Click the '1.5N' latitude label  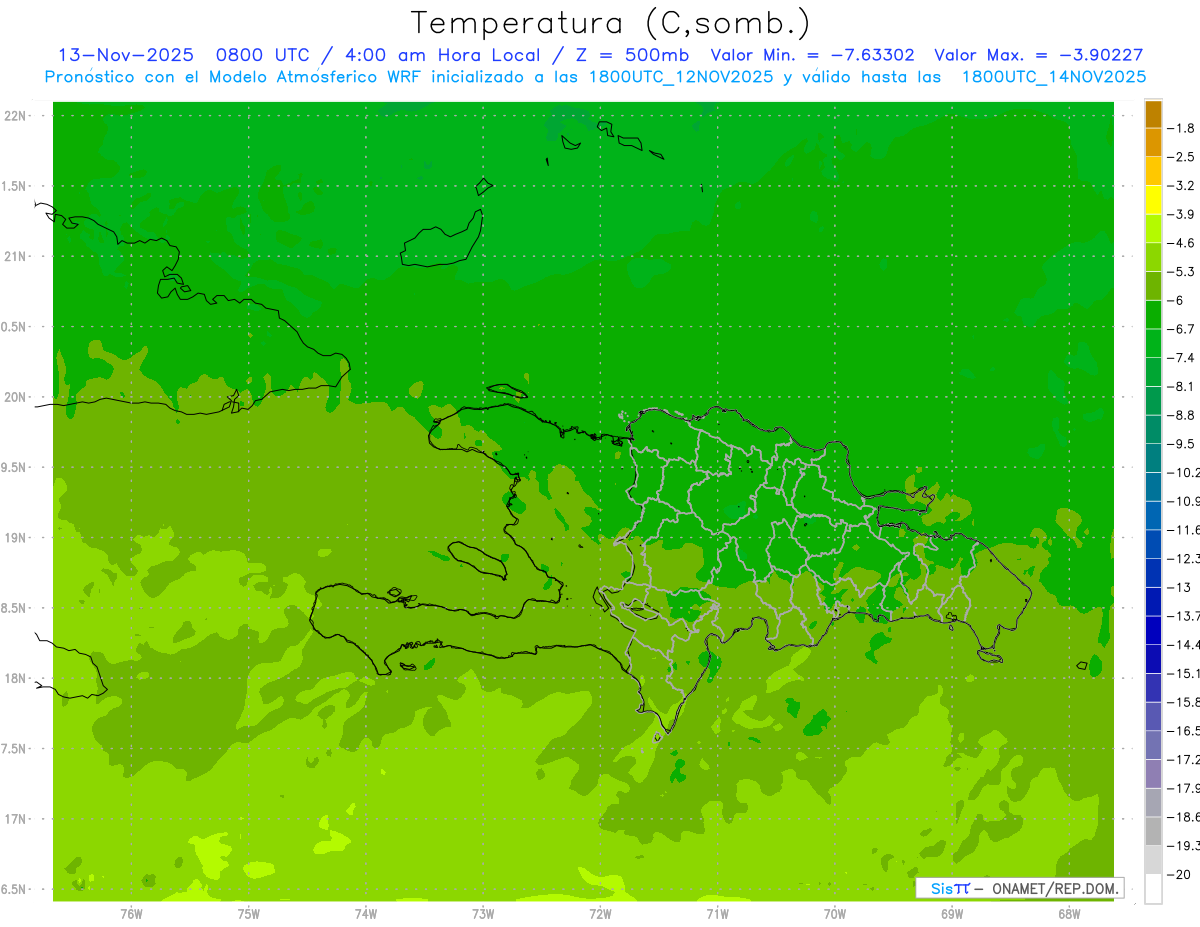pyautogui.click(x=15, y=186)
